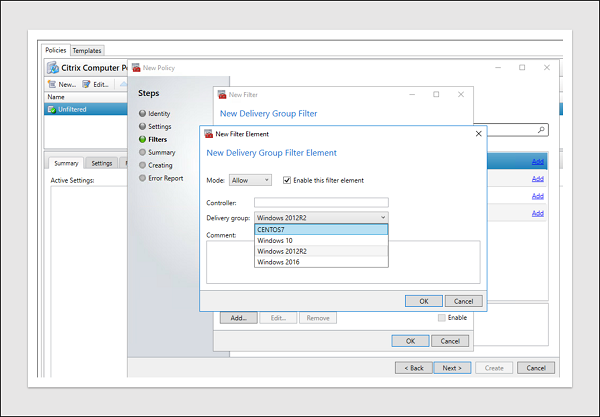Switch to the Templates tab
The height and width of the screenshot is (417, 600).
87,50
